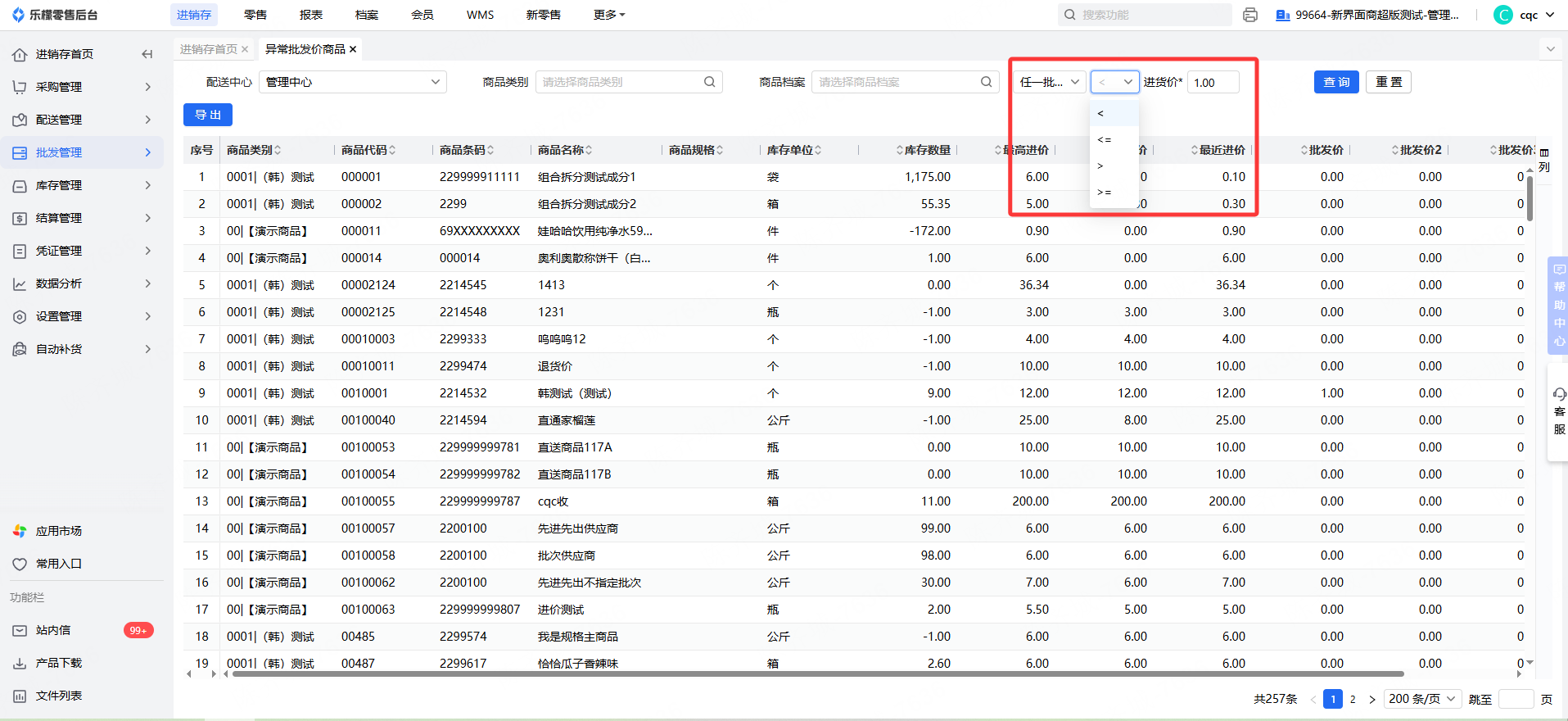The image size is (1568, 721).
Task: Open the 更多 top menu
Action: [609, 15]
